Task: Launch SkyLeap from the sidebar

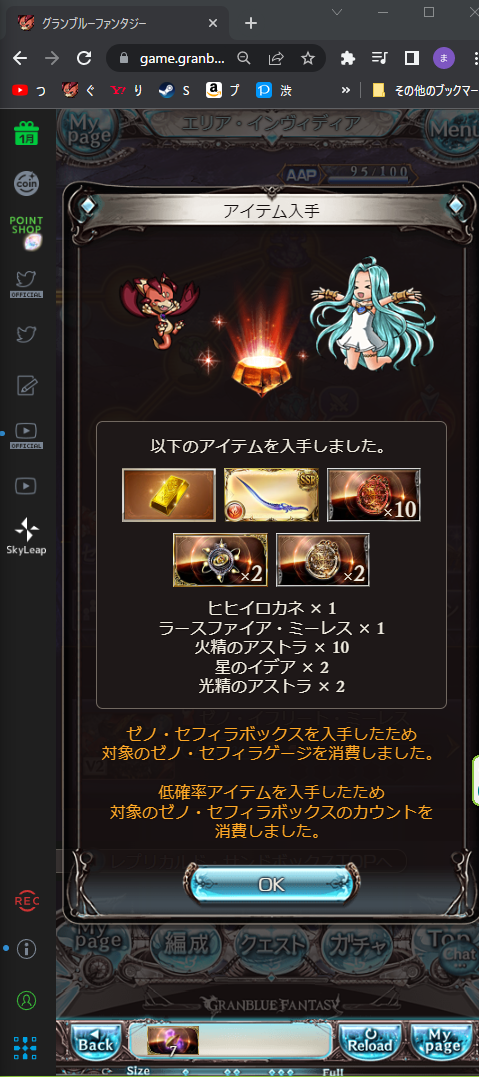Action: (x=26, y=536)
